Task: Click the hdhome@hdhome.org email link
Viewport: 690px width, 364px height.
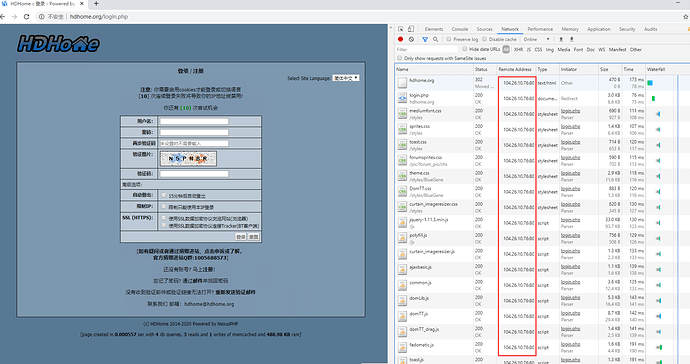Action: pos(209,304)
